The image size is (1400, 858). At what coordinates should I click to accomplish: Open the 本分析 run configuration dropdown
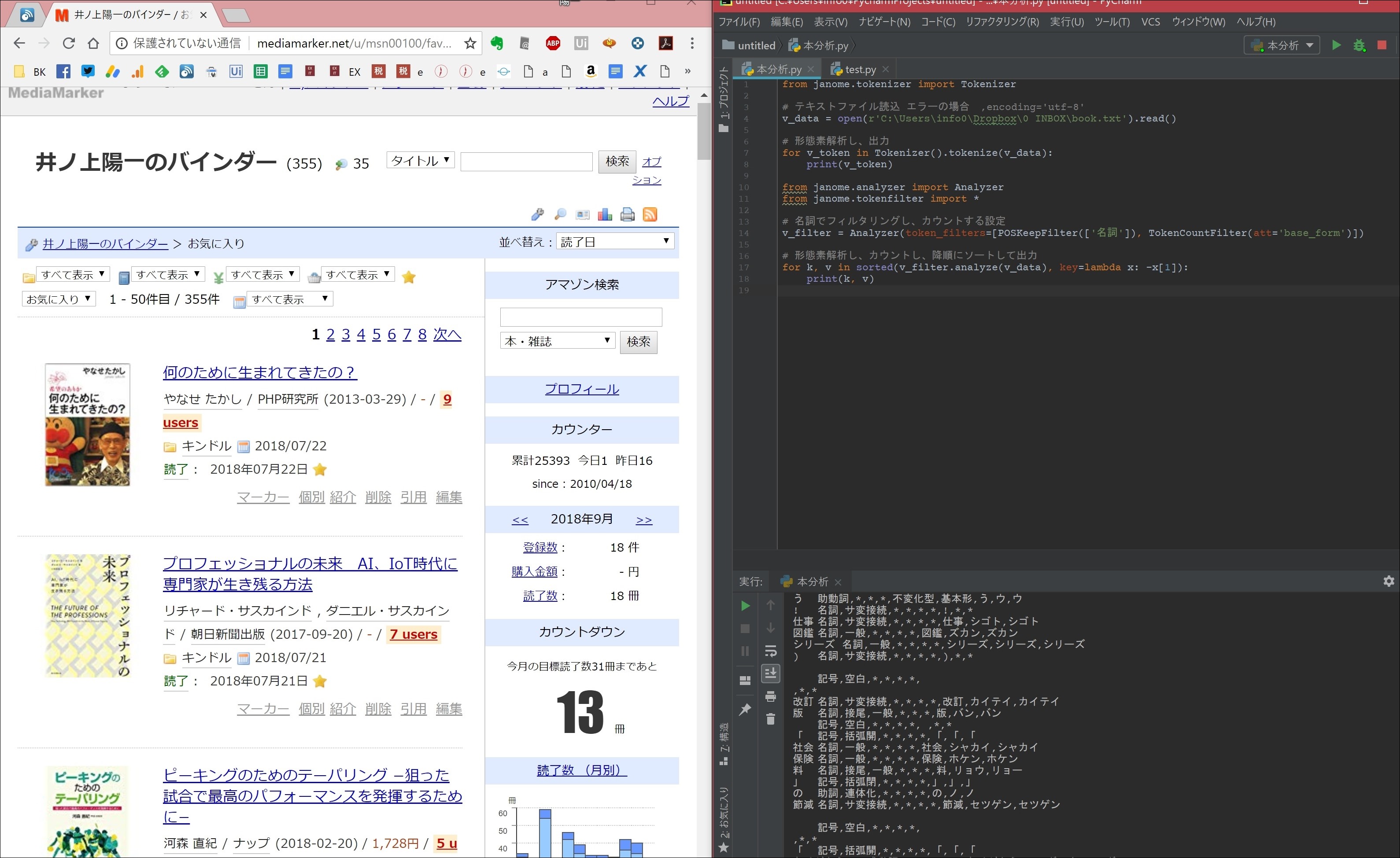pyautogui.click(x=1282, y=45)
